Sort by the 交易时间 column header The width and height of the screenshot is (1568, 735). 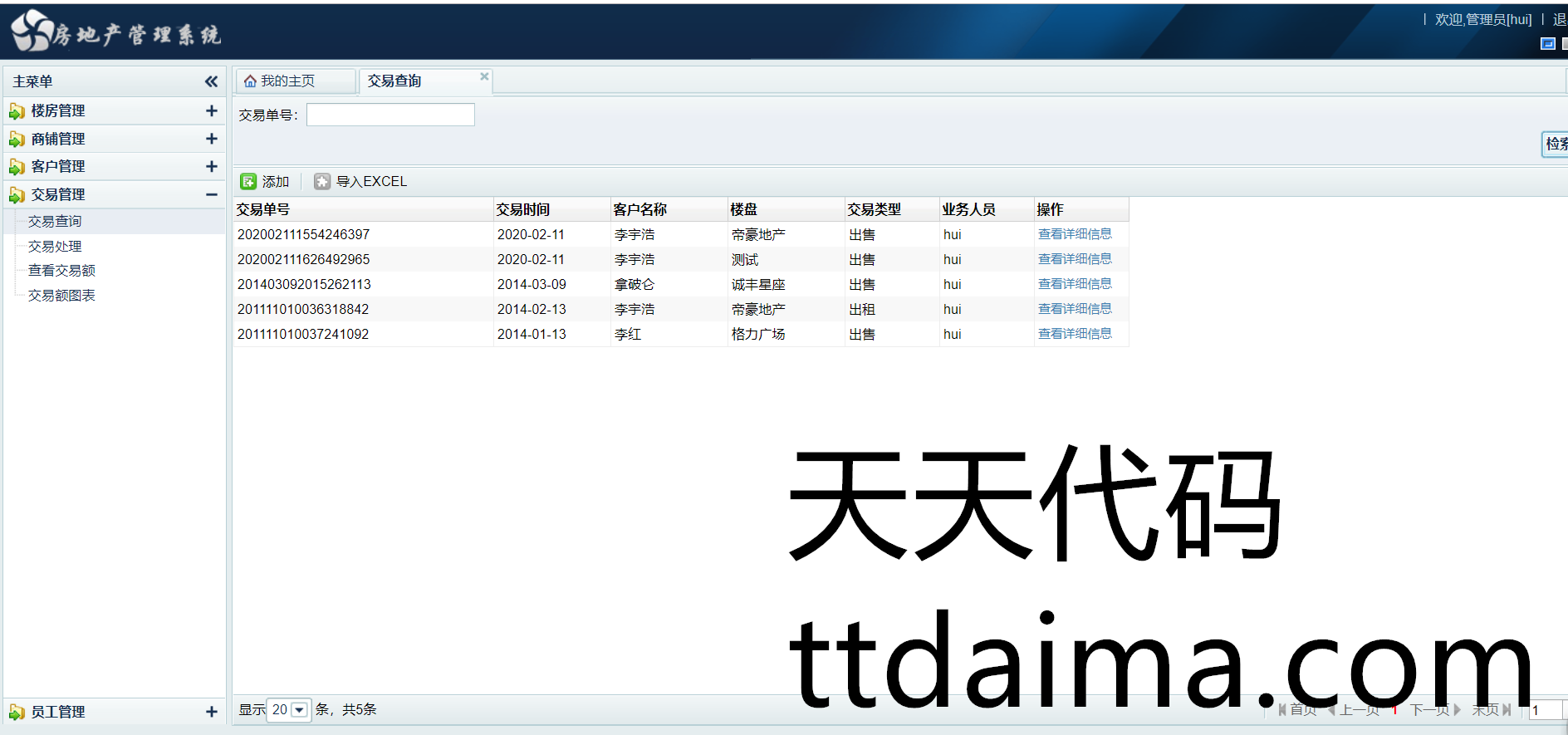pos(523,210)
